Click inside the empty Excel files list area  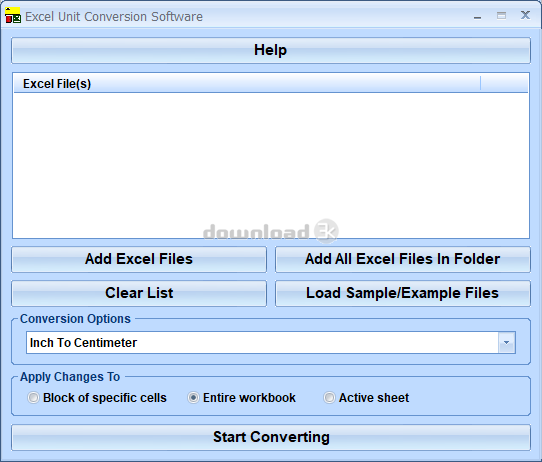click(271, 165)
